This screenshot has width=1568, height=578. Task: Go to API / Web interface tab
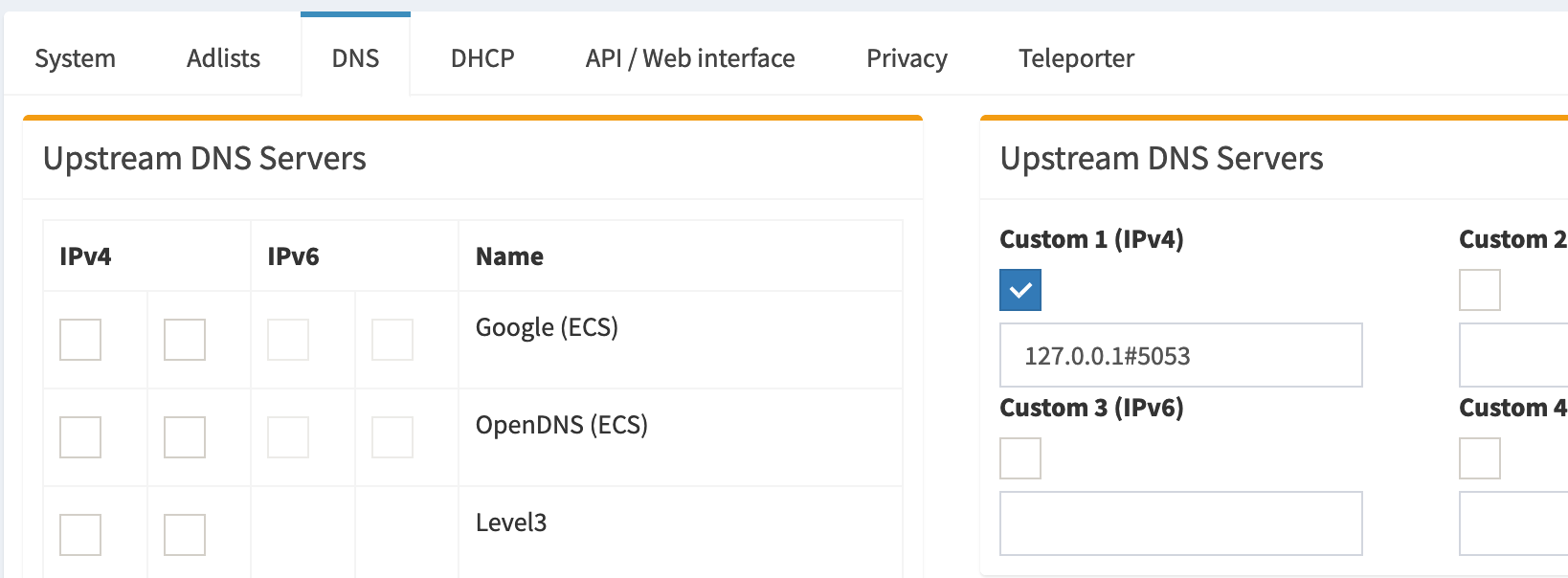pos(690,58)
